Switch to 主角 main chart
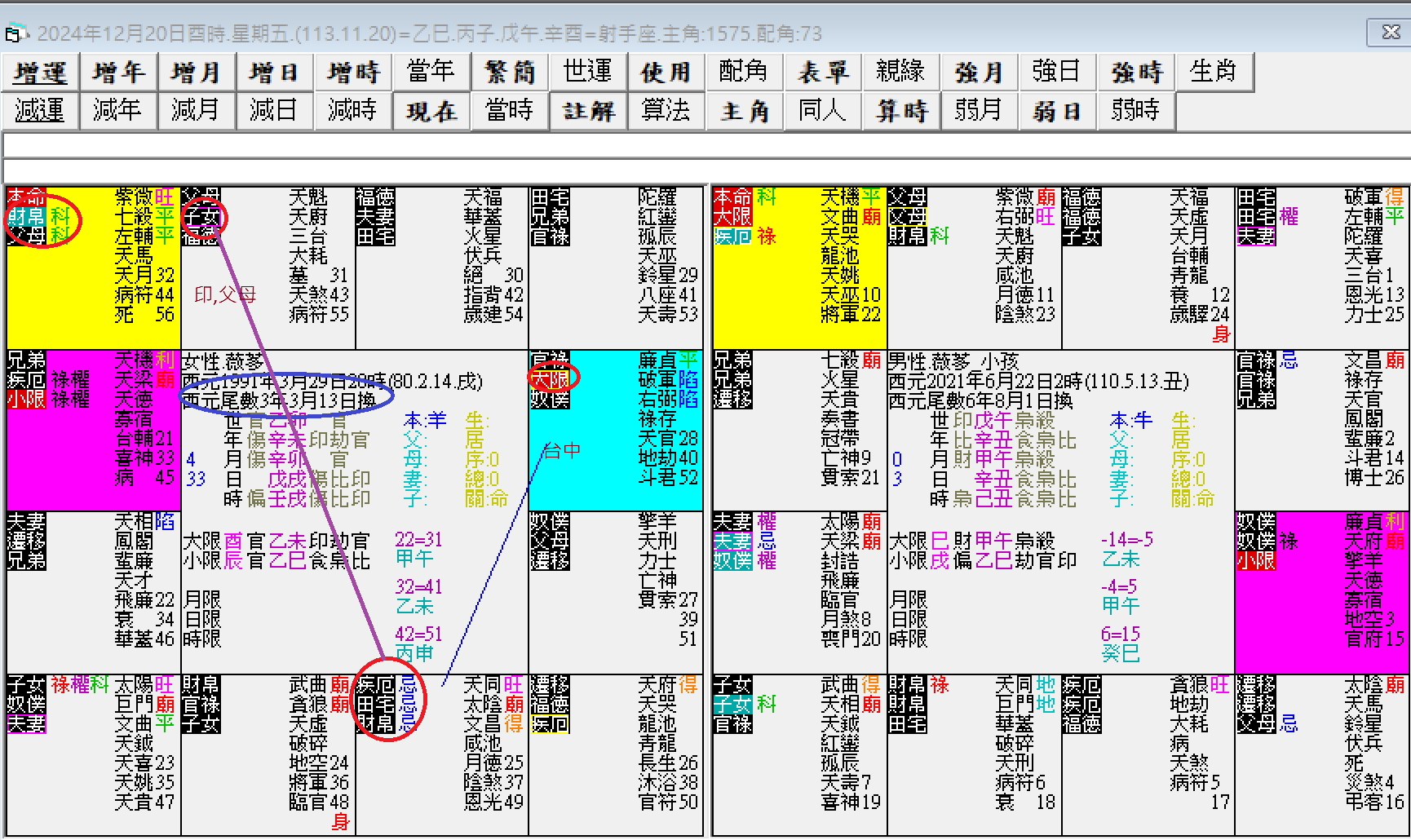Image resolution: width=1411 pixels, height=840 pixels. (744, 111)
